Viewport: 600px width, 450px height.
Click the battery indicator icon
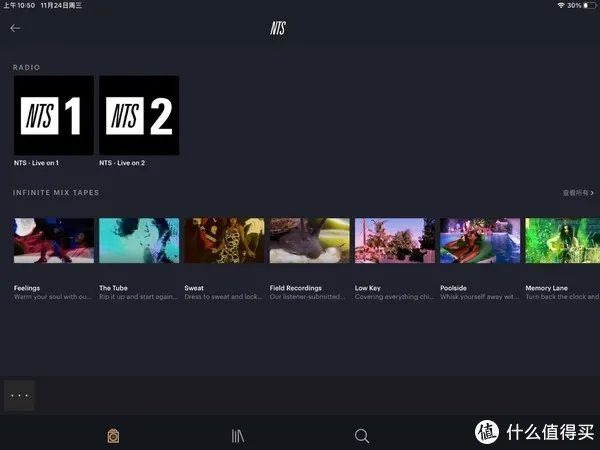[x=590, y=5]
